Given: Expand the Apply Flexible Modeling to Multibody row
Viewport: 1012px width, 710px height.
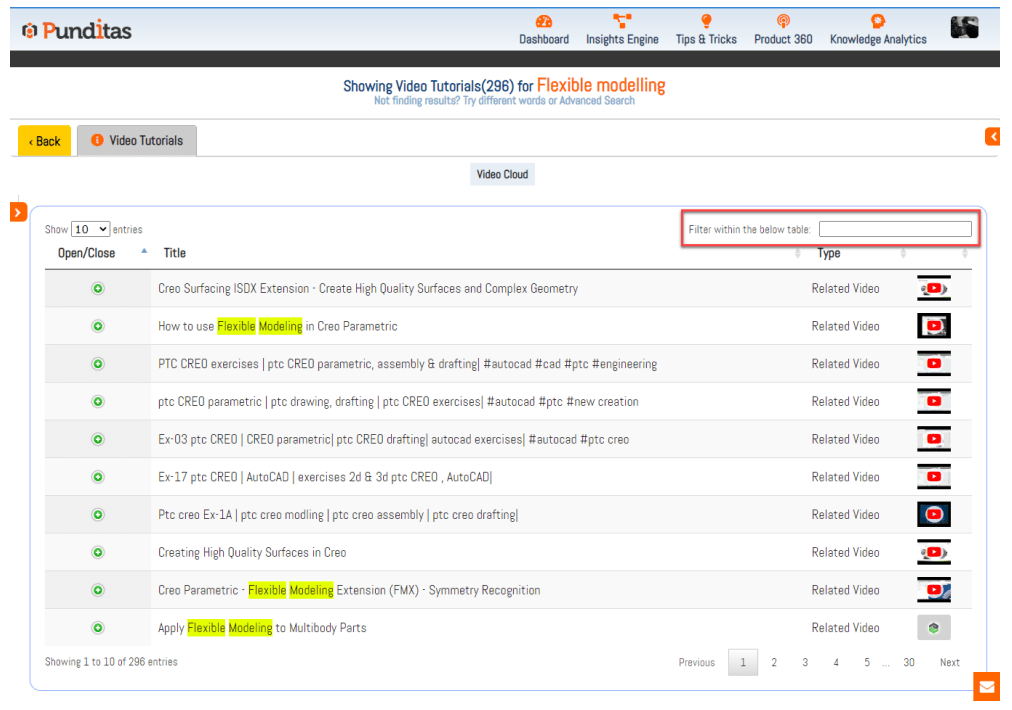Looking at the screenshot, I should point(98,628).
